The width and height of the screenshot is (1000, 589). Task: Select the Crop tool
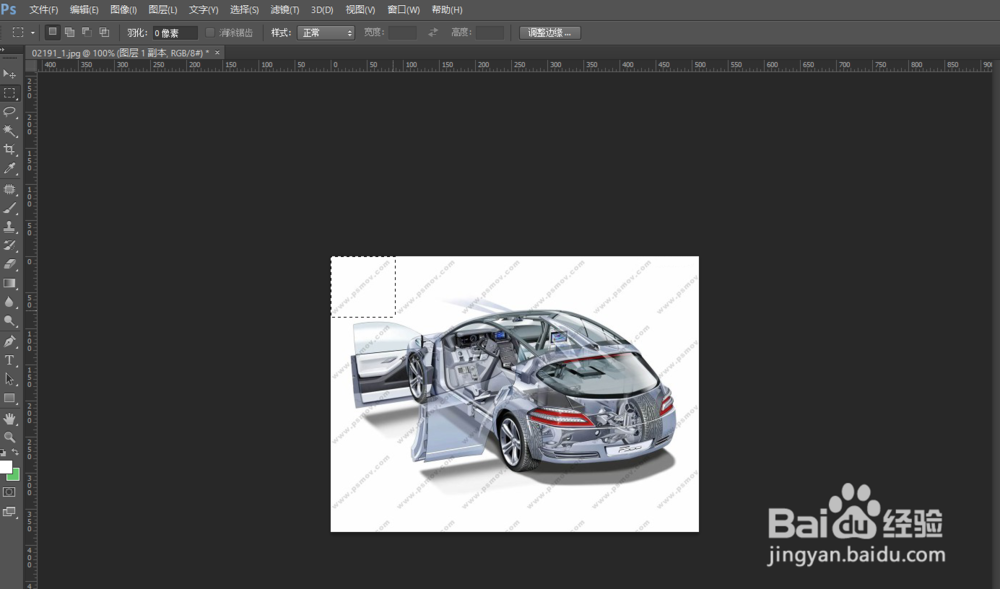10,150
